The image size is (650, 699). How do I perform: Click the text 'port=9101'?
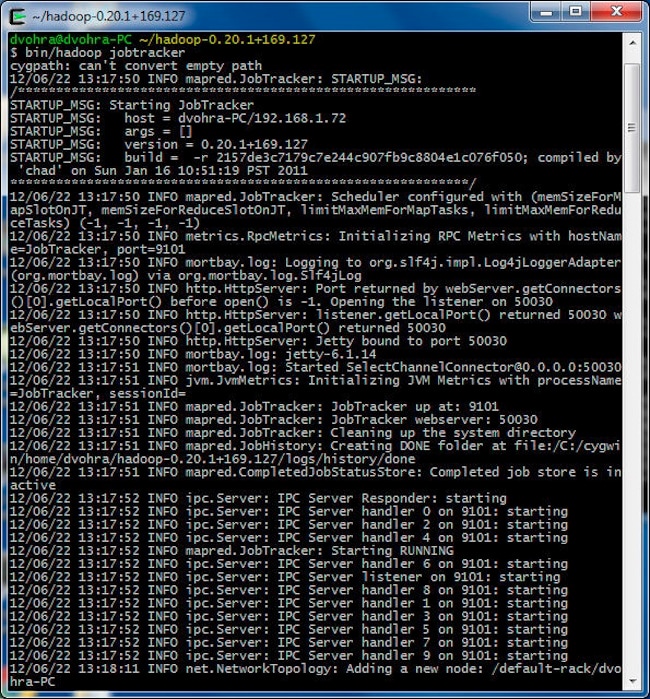click(151, 249)
